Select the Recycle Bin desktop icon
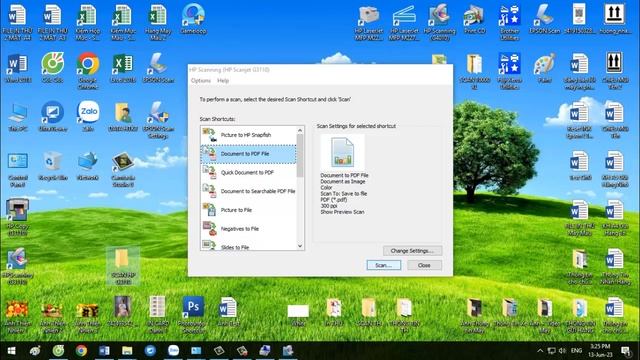Screen dimensions: 640x360 53,166
